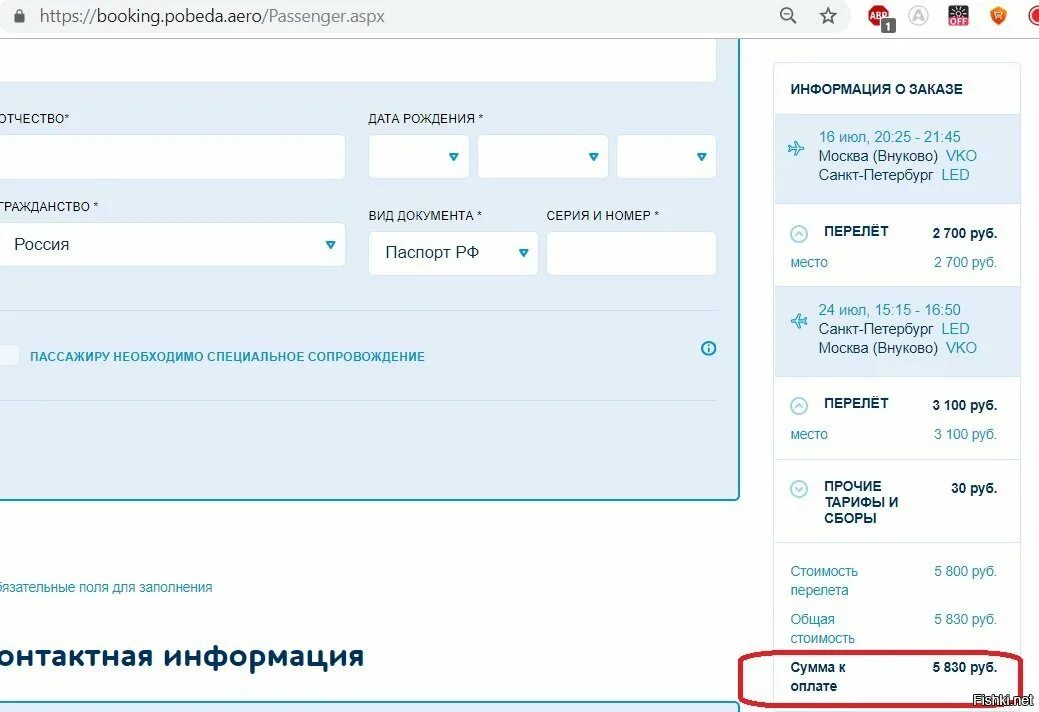This screenshot has height=712, width=1039.
Task: Click the Сумма к оплате label
Action: click(818, 676)
